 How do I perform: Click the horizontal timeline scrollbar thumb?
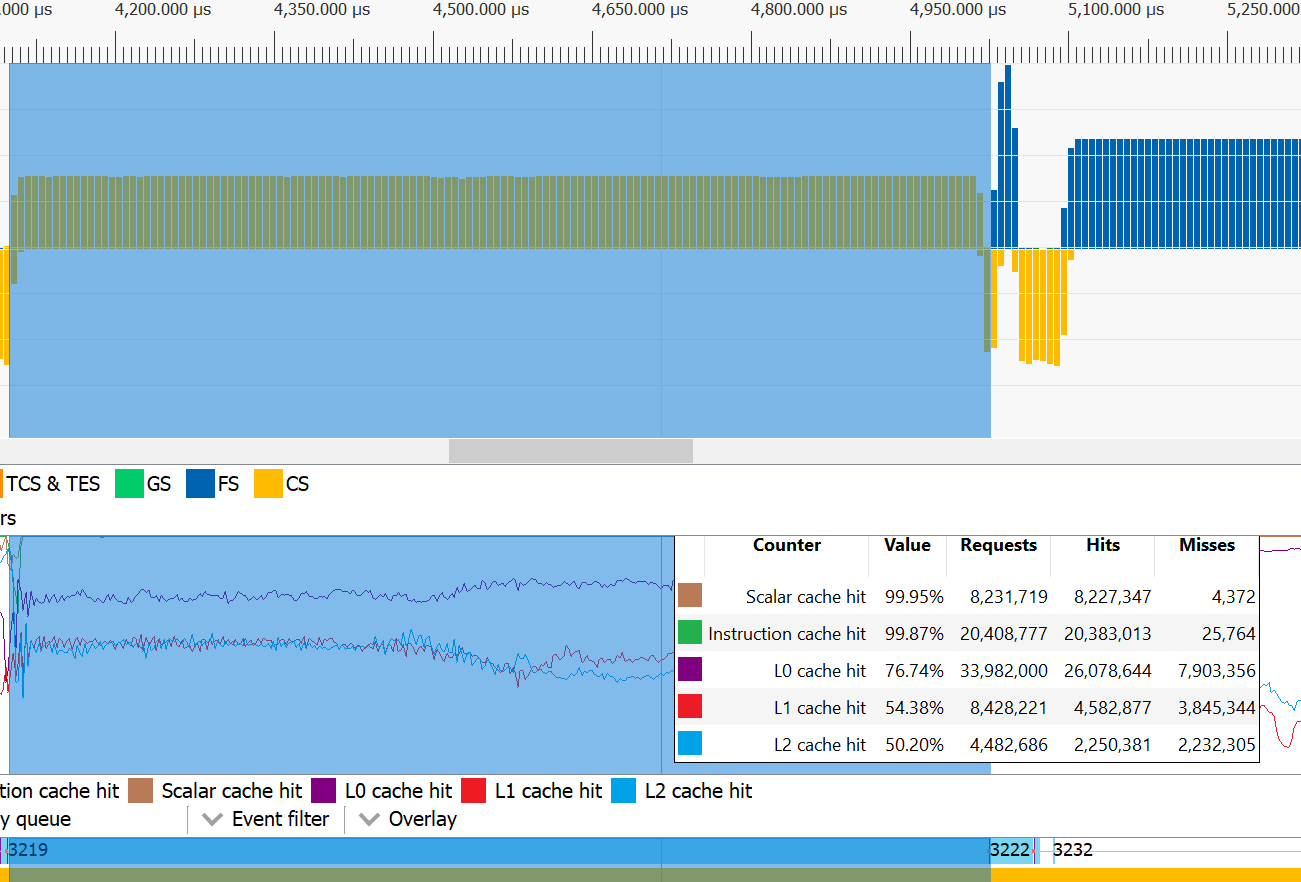point(570,451)
